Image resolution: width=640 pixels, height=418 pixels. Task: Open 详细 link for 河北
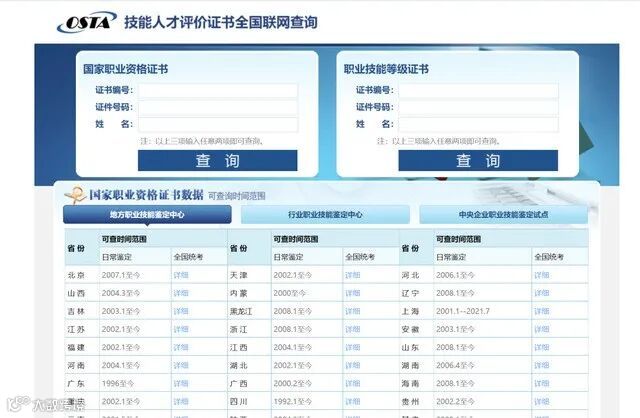point(542,275)
